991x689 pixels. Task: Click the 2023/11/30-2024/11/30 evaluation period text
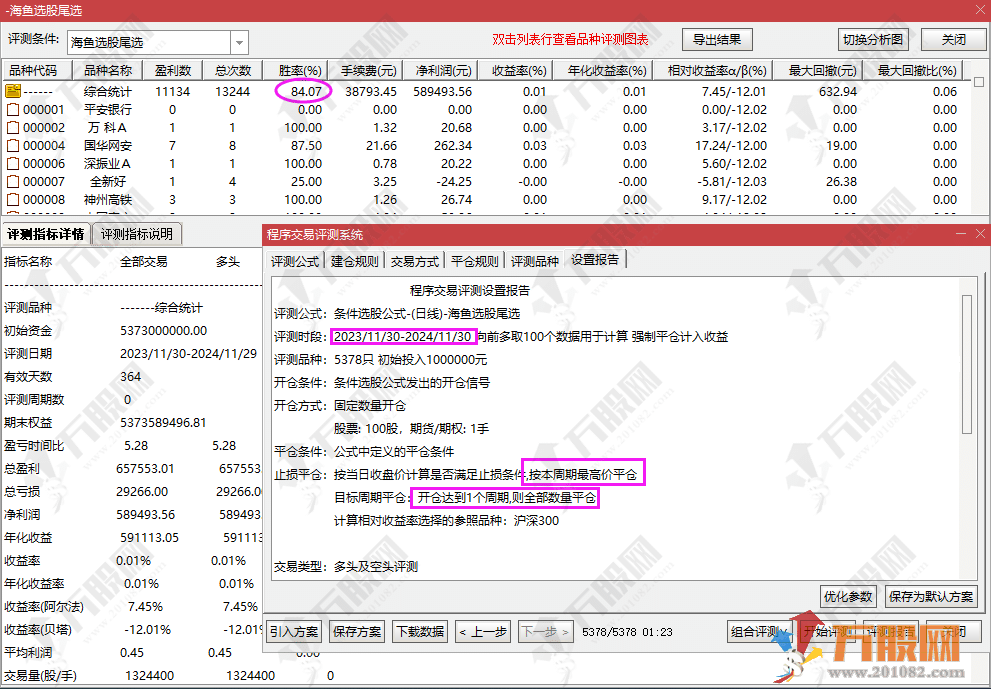[403, 336]
